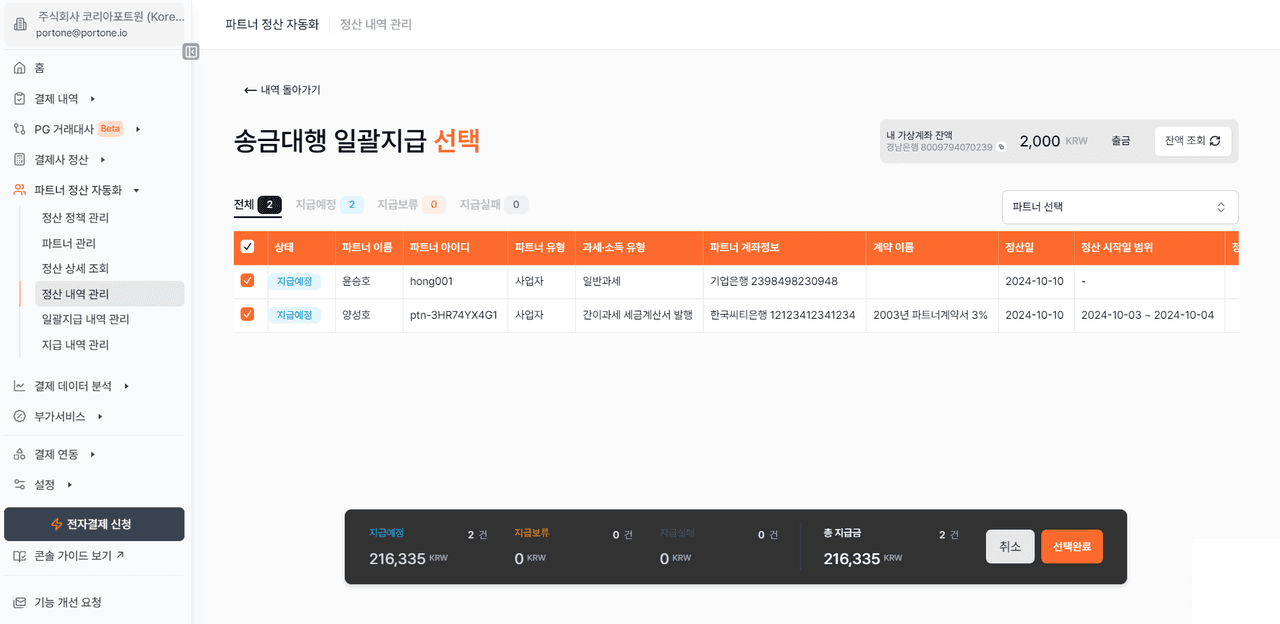Toggle the select-all checkbox in table header
1280x624 pixels.
(247, 247)
